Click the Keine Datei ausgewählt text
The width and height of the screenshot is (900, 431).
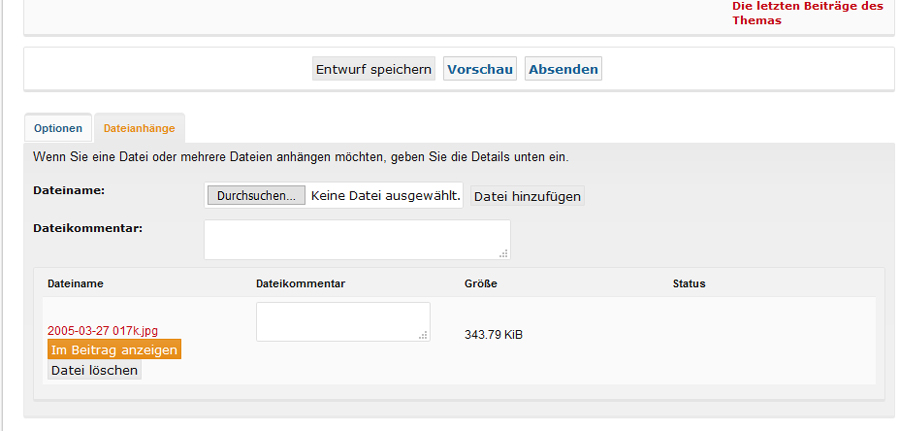385,196
